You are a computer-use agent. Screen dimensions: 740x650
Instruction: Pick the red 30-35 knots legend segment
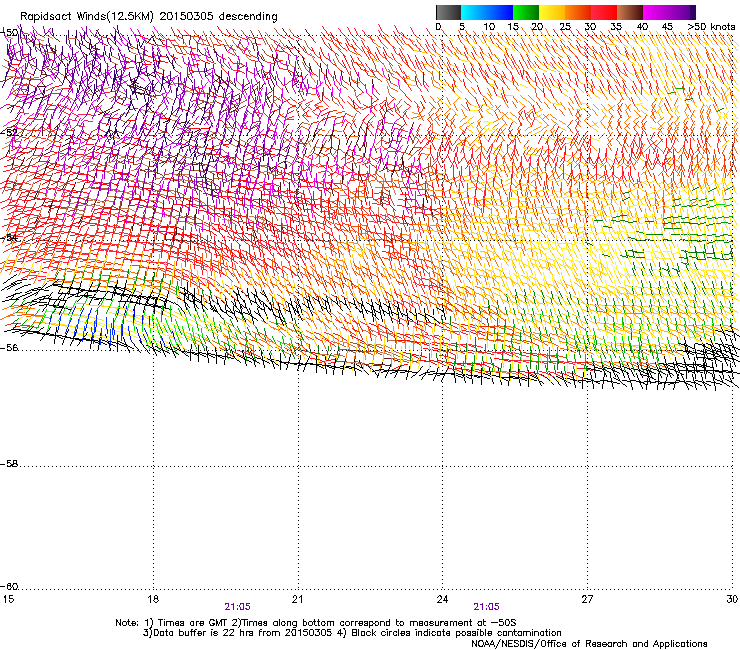[604, 12]
